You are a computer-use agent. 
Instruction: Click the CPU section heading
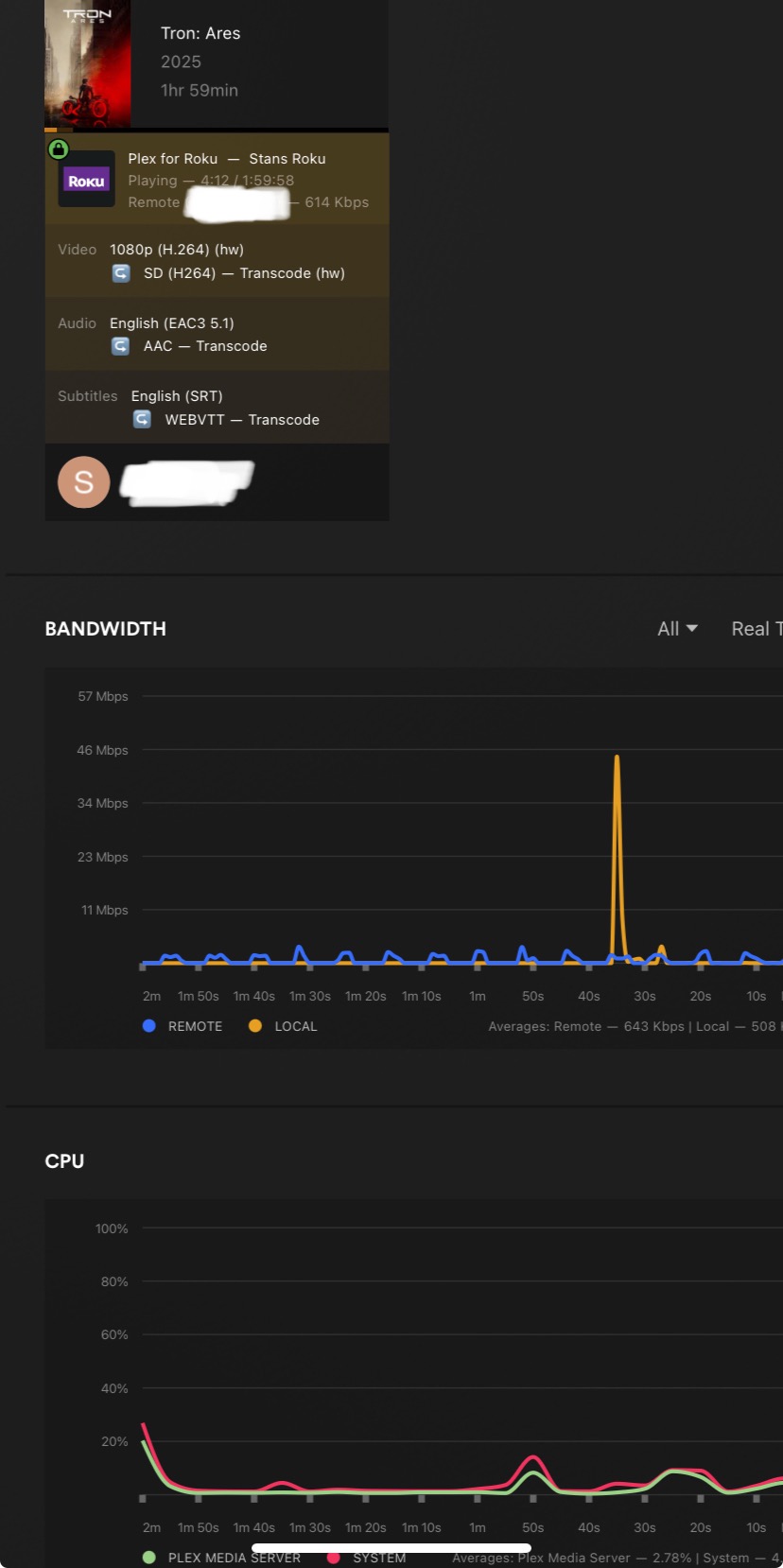pos(64,1161)
